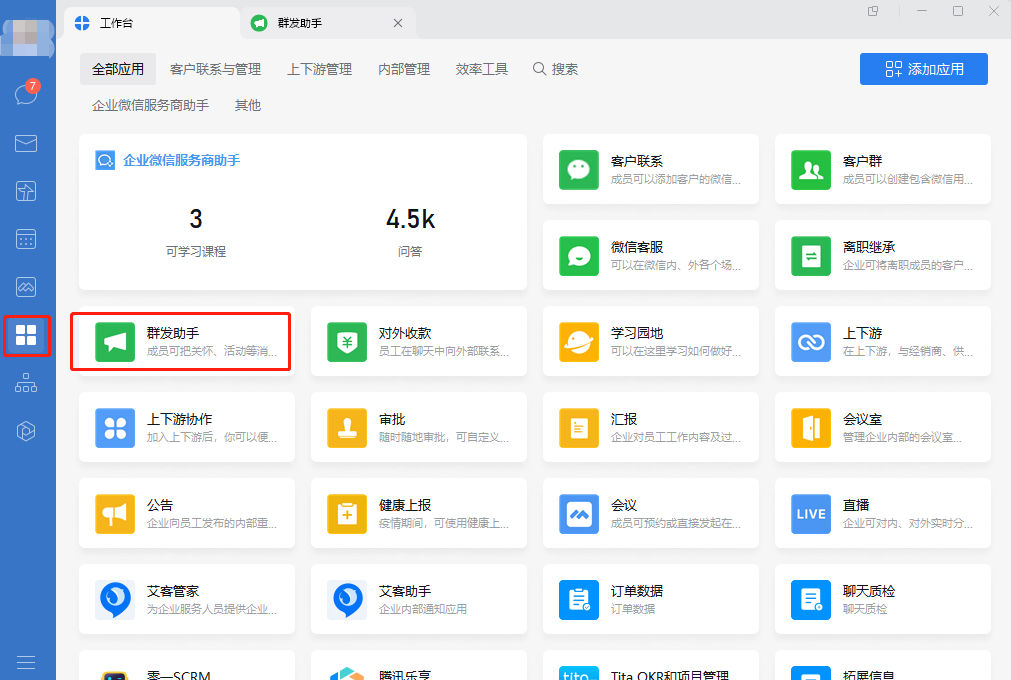
Task: Open the mail icon in left sidebar
Action: tap(27, 143)
